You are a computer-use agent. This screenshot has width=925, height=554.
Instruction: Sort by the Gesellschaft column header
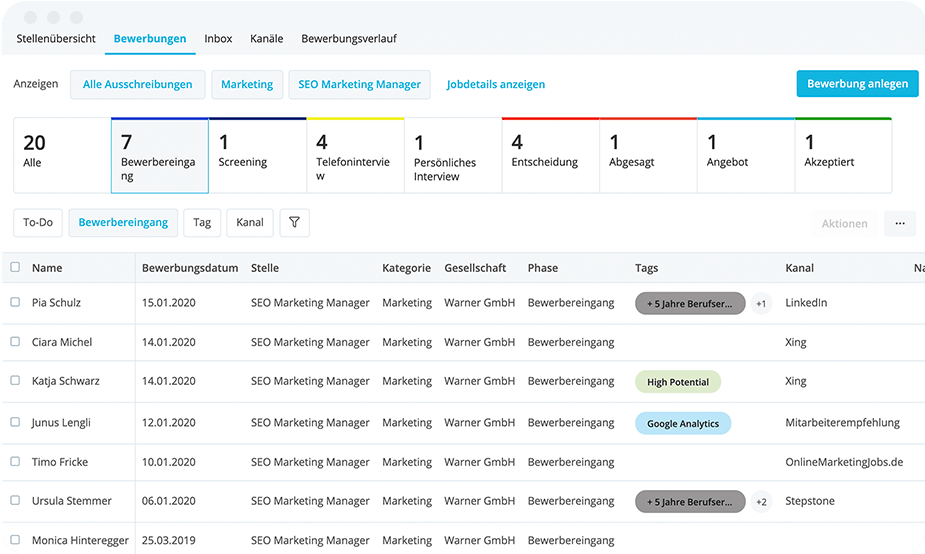pyautogui.click(x=475, y=268)
